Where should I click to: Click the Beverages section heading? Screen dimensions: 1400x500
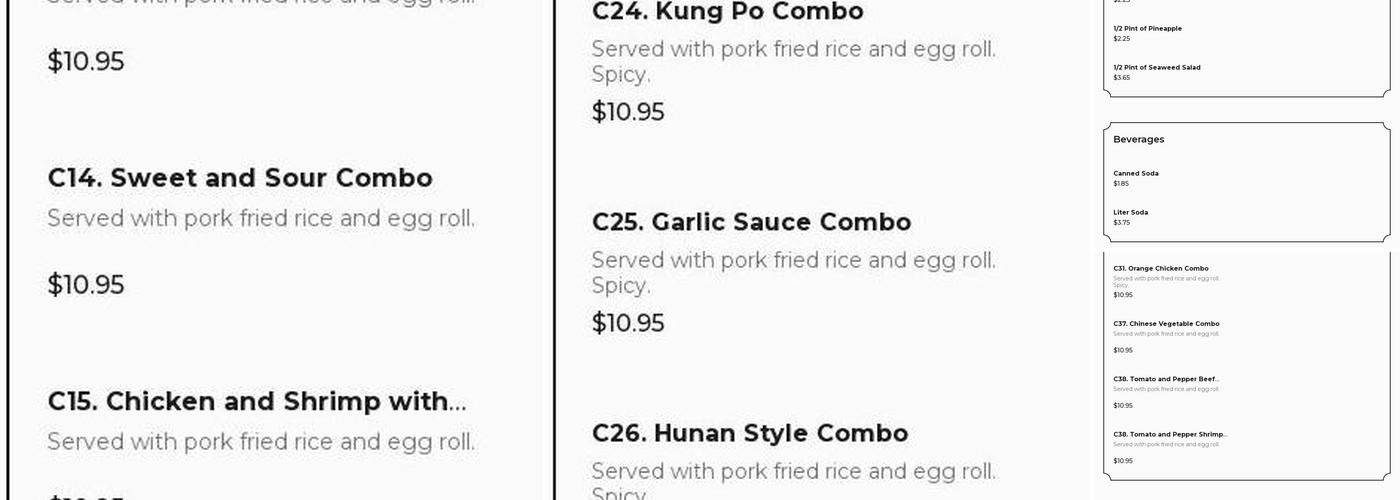coord(1138,140)
